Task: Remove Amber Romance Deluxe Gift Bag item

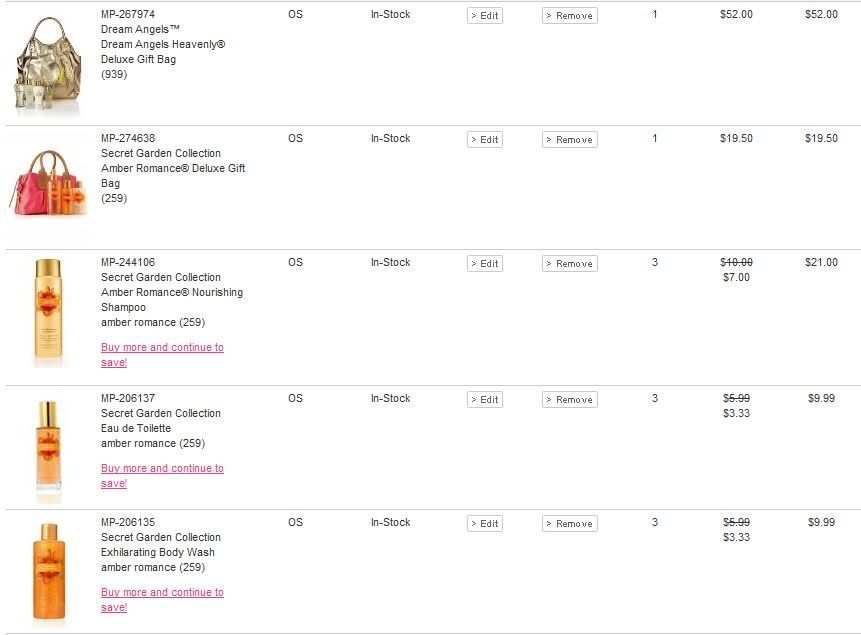Action: click(x=569, y=140)
